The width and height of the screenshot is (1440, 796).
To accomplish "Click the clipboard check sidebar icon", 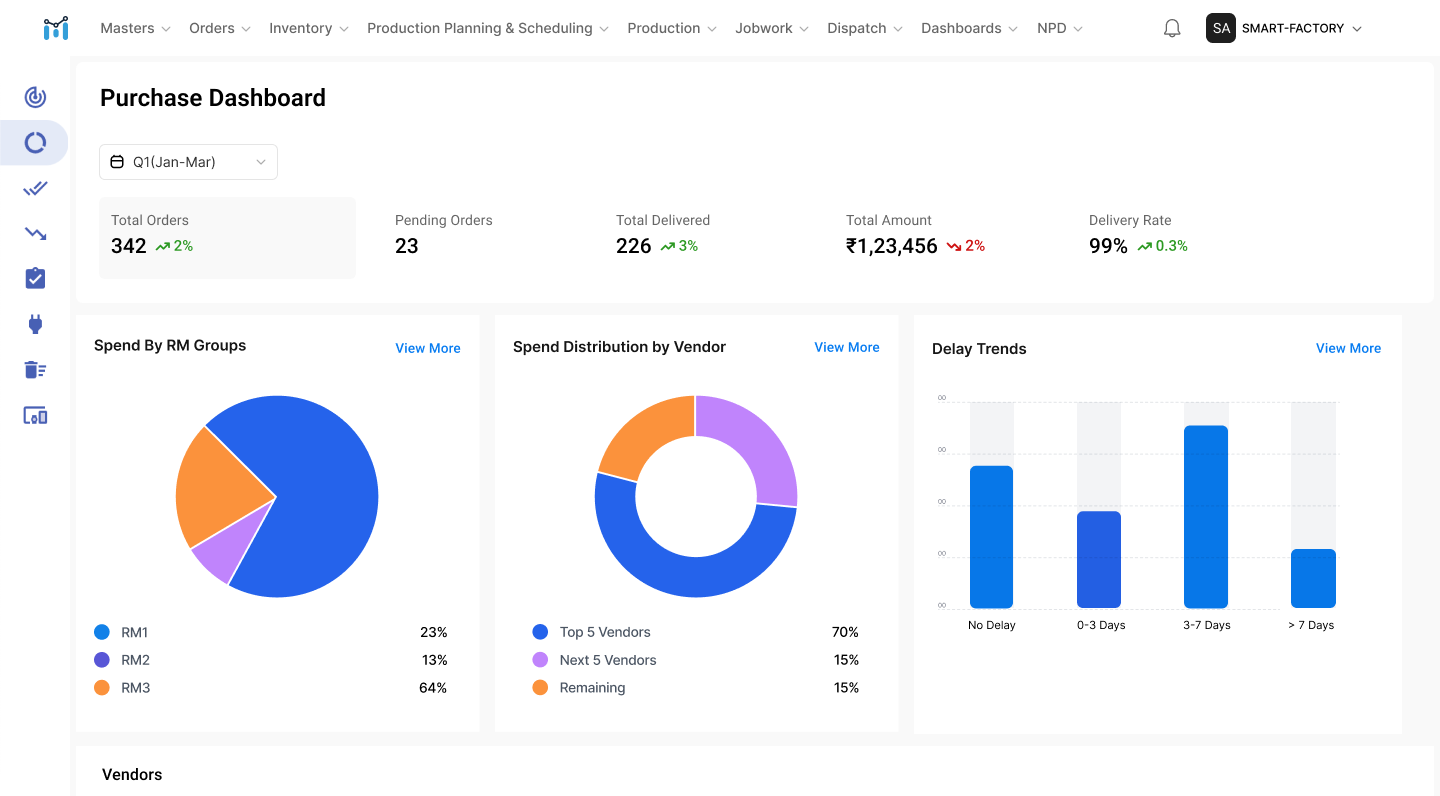I will point(35,278).
